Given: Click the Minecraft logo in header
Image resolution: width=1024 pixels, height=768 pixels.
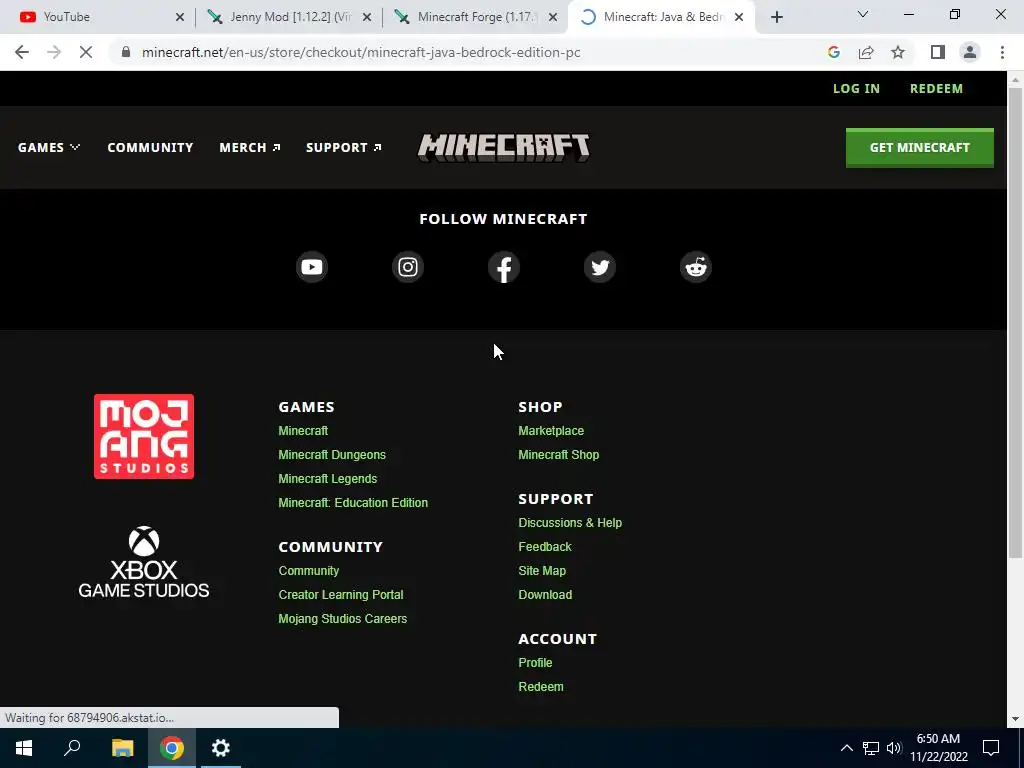Looking at the screenshot, I should [504, 148].
